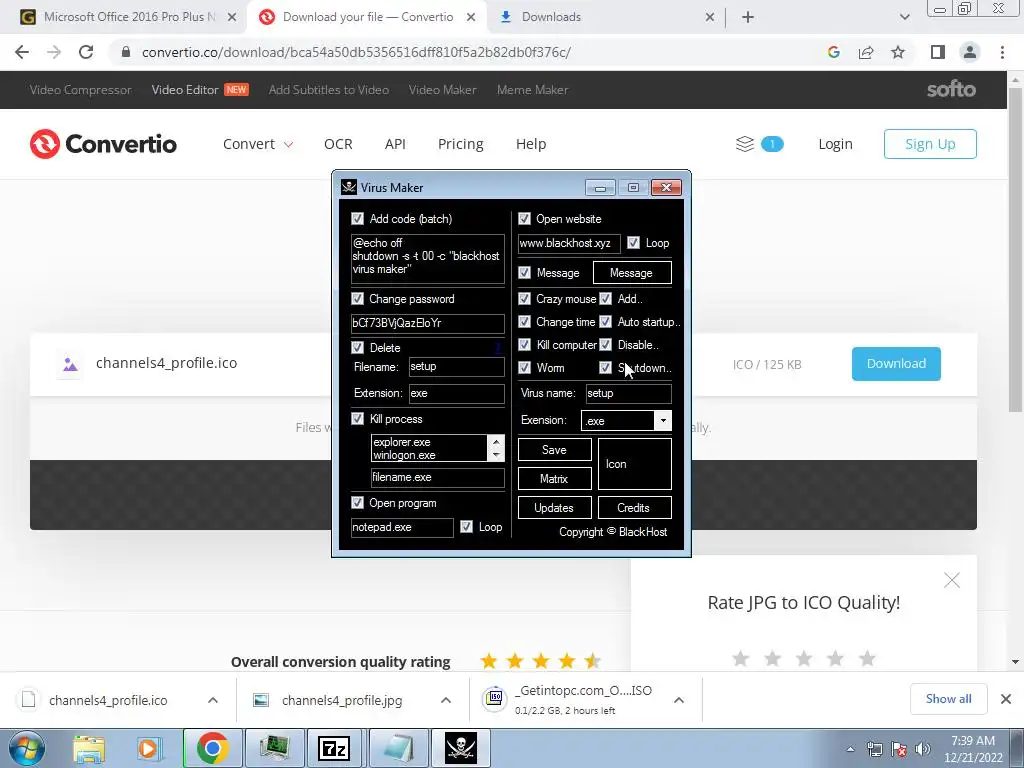This screenshot has height=768, width=1024.
Task: Close the downloads shelf
Action: tap(1006, 699)
